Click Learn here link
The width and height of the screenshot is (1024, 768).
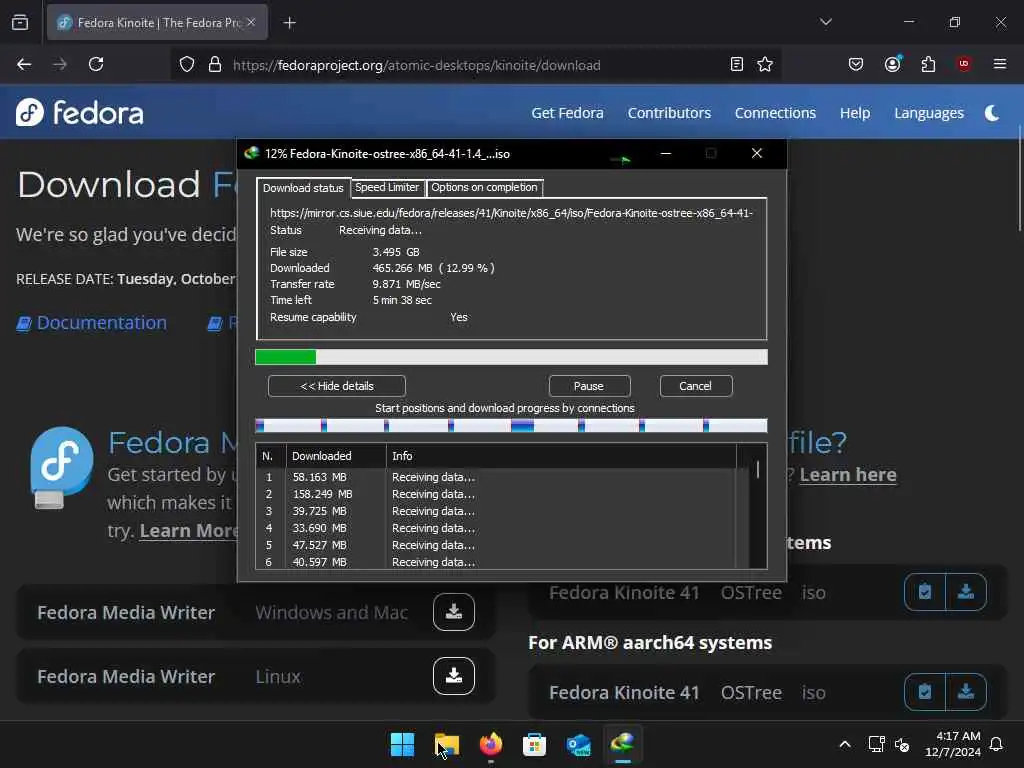point(848,475)
